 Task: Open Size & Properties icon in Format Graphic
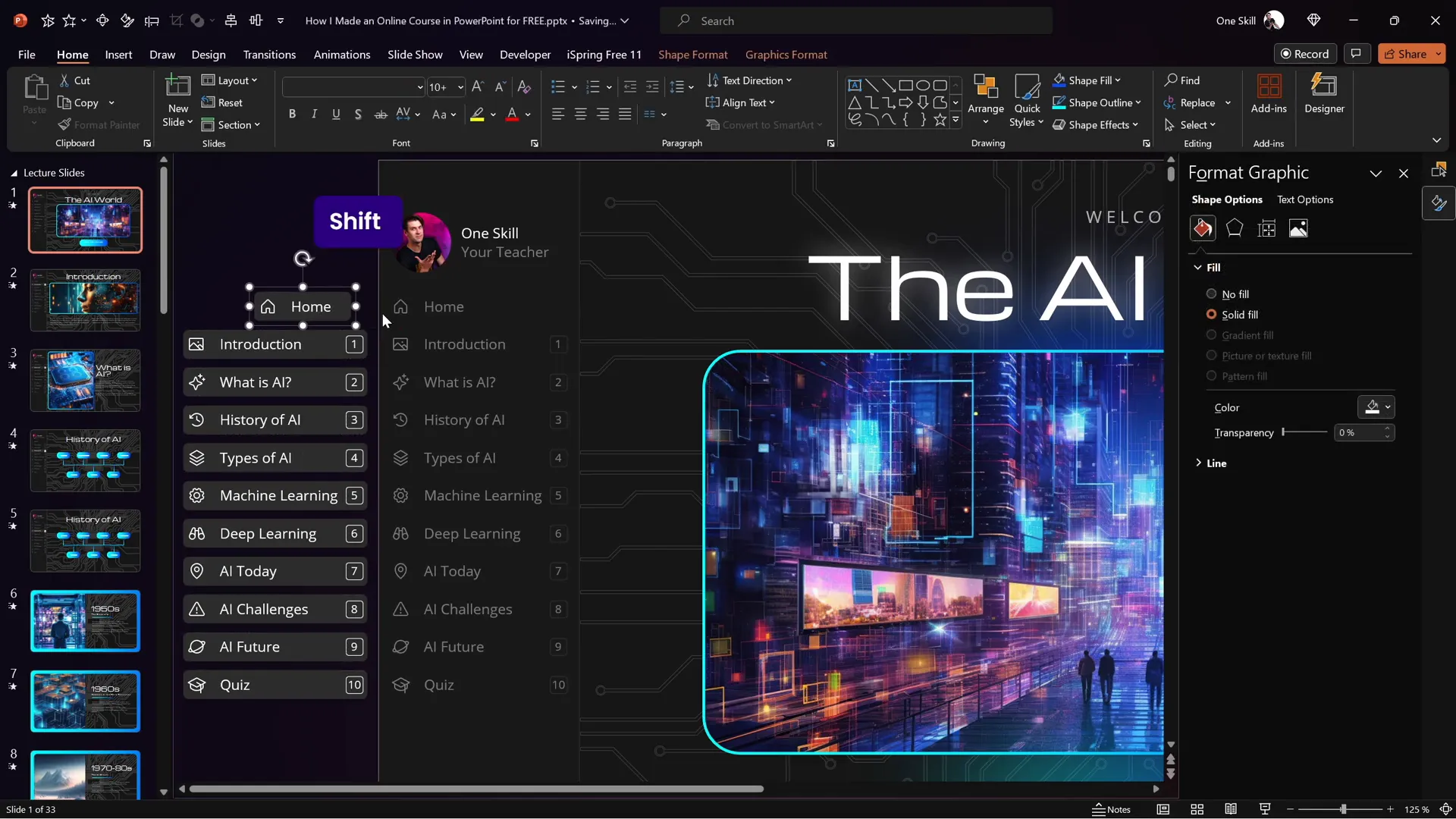click(x=1266, y=228)
